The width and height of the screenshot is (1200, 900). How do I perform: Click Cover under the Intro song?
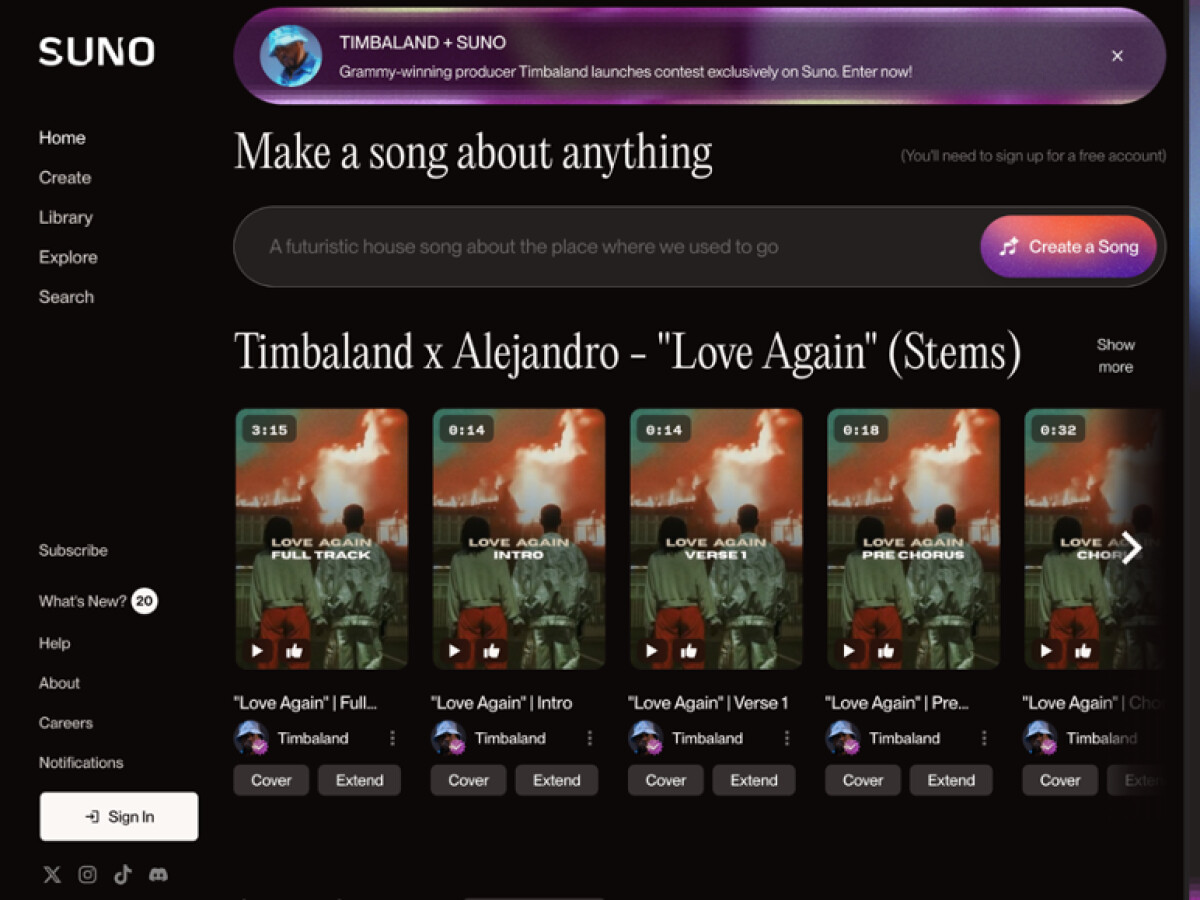pyautogui.click(x=469, y=780)
